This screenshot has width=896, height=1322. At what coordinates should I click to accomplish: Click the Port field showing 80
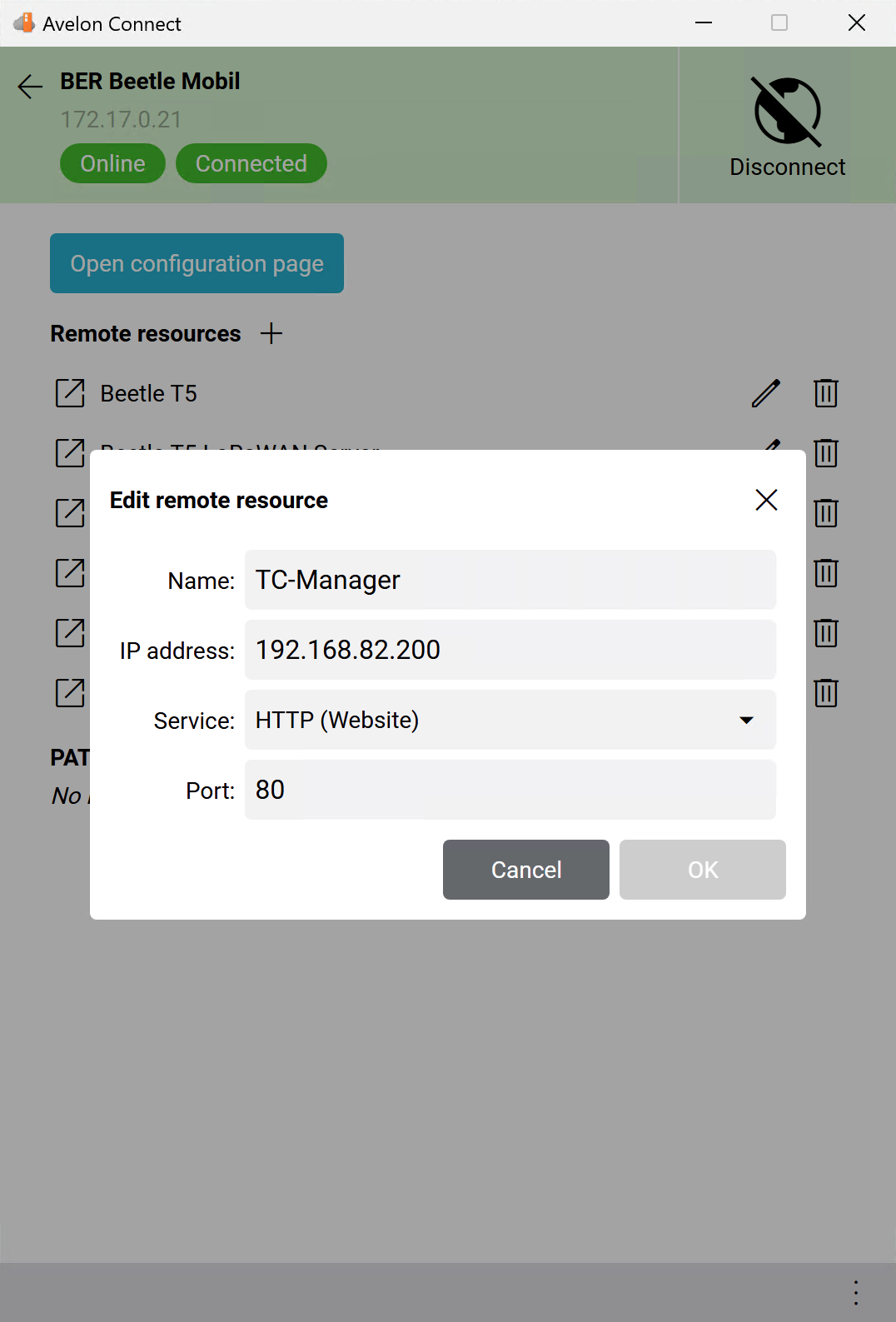coord(510,790)
